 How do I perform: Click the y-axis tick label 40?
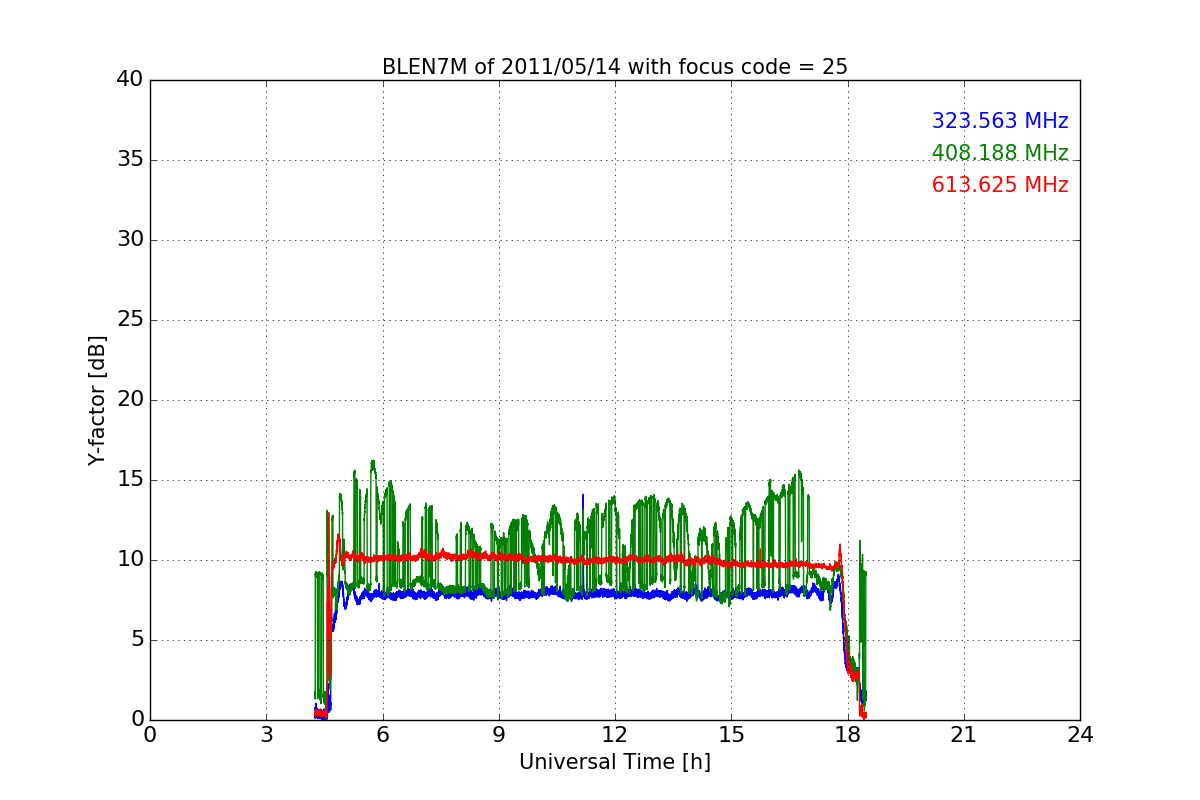pos(129,80)
